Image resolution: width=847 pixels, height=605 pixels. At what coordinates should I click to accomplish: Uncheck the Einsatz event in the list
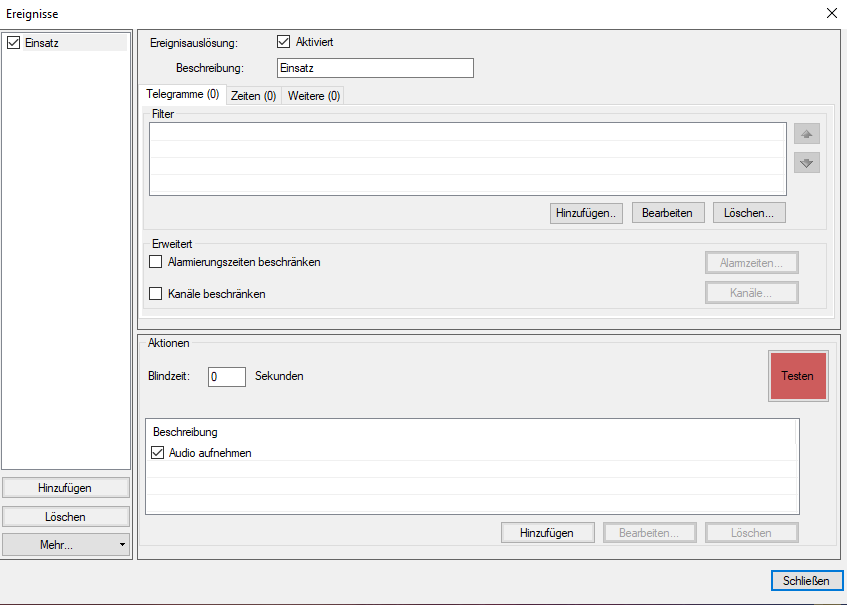click(14, 42)
